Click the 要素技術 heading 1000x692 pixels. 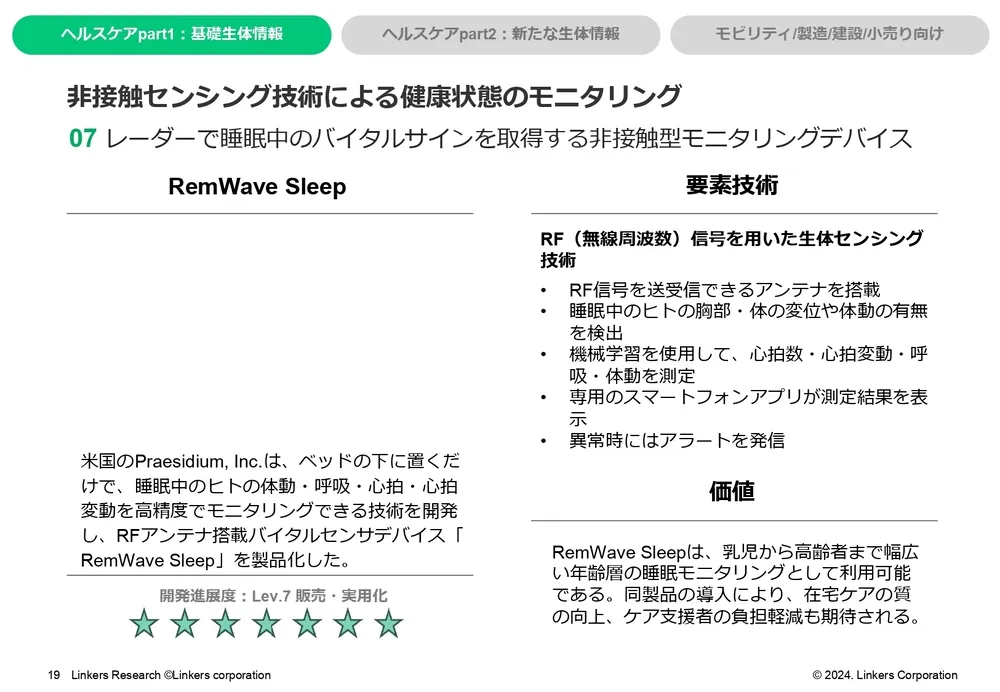coord(732,185)
